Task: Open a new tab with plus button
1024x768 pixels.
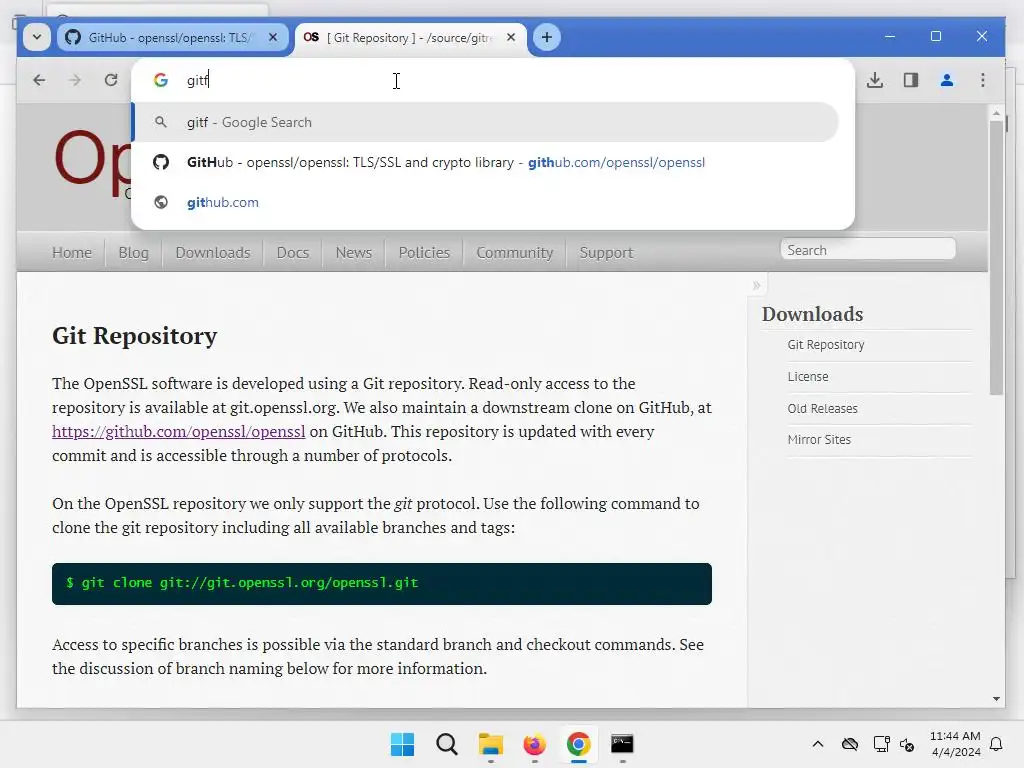Action: (547, 37)
